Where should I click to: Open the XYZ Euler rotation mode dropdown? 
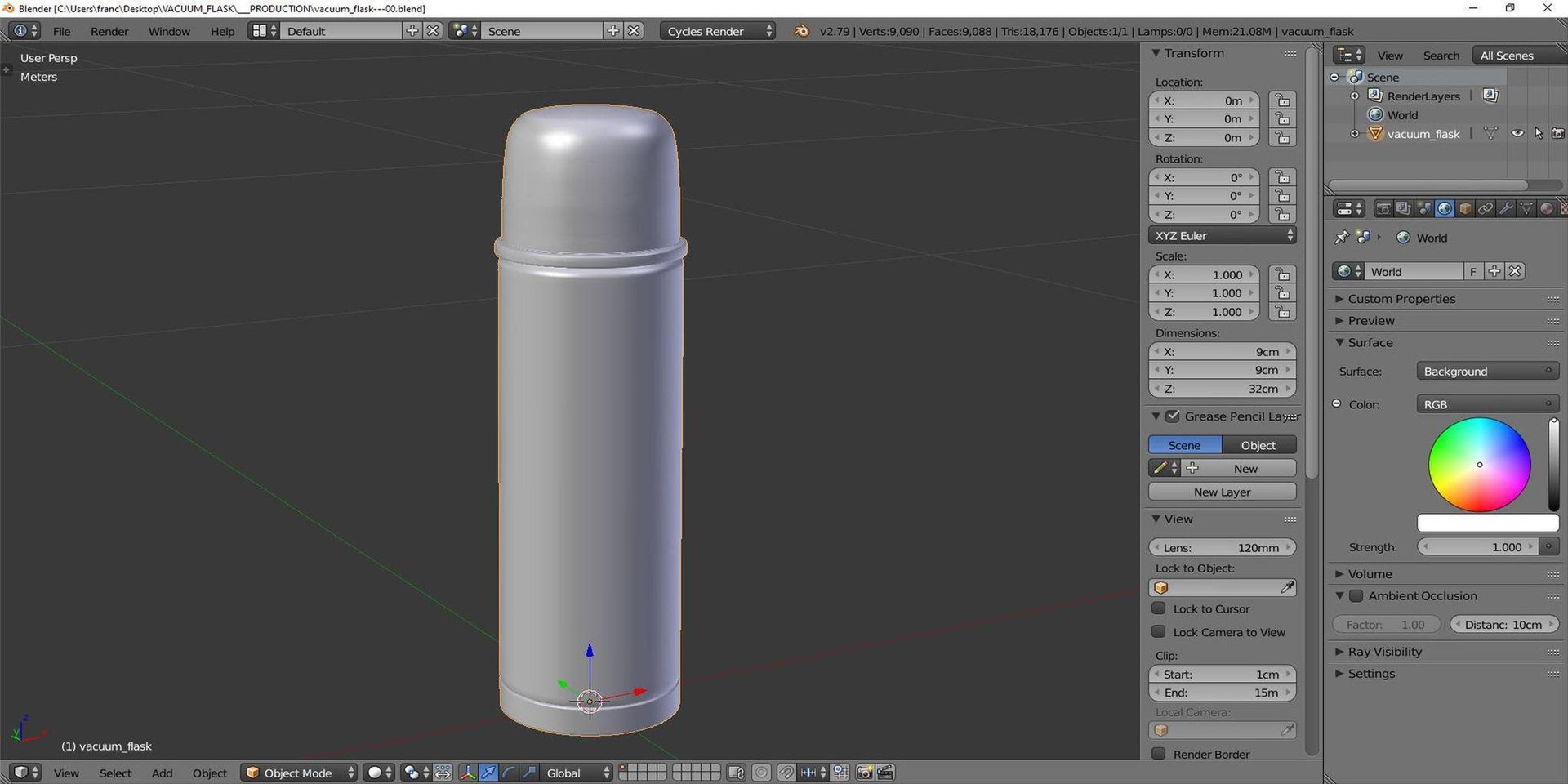1223,235
